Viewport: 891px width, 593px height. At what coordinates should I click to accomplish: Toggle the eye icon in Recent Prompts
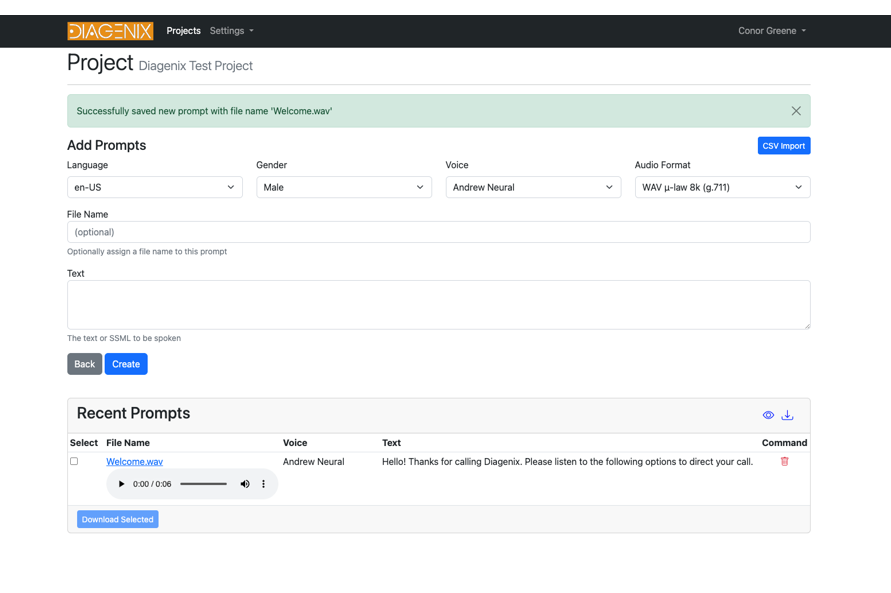coord(768,415)
